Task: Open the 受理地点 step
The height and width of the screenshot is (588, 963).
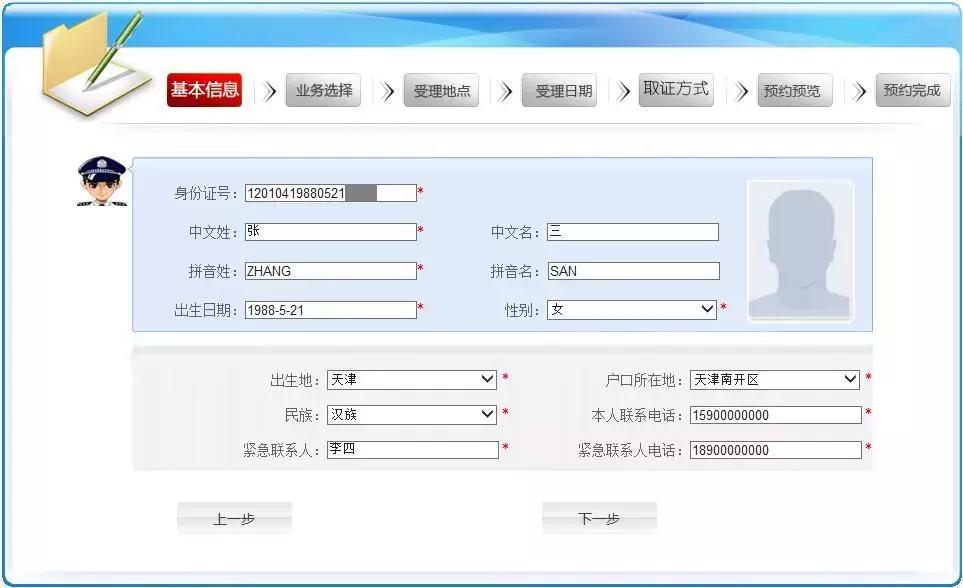Action: click(440, 89)
